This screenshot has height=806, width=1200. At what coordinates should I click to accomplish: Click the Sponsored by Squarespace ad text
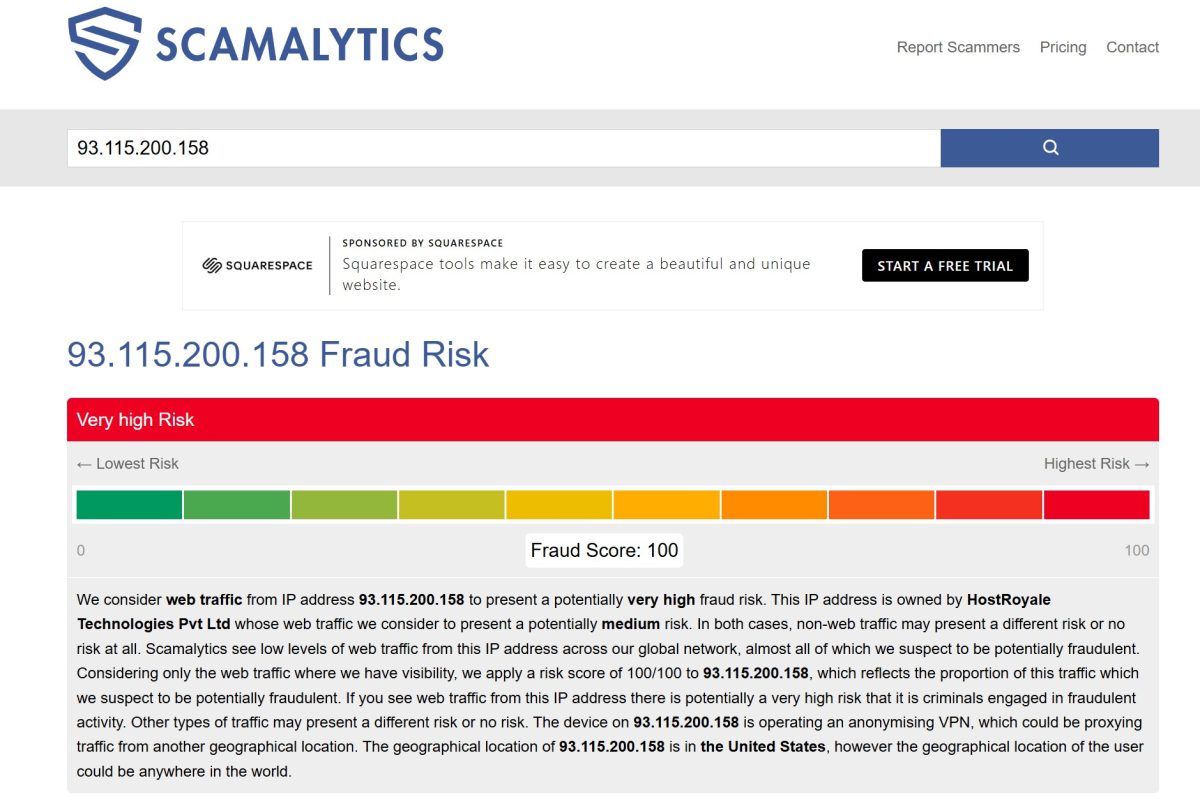[x=423, y=242]
